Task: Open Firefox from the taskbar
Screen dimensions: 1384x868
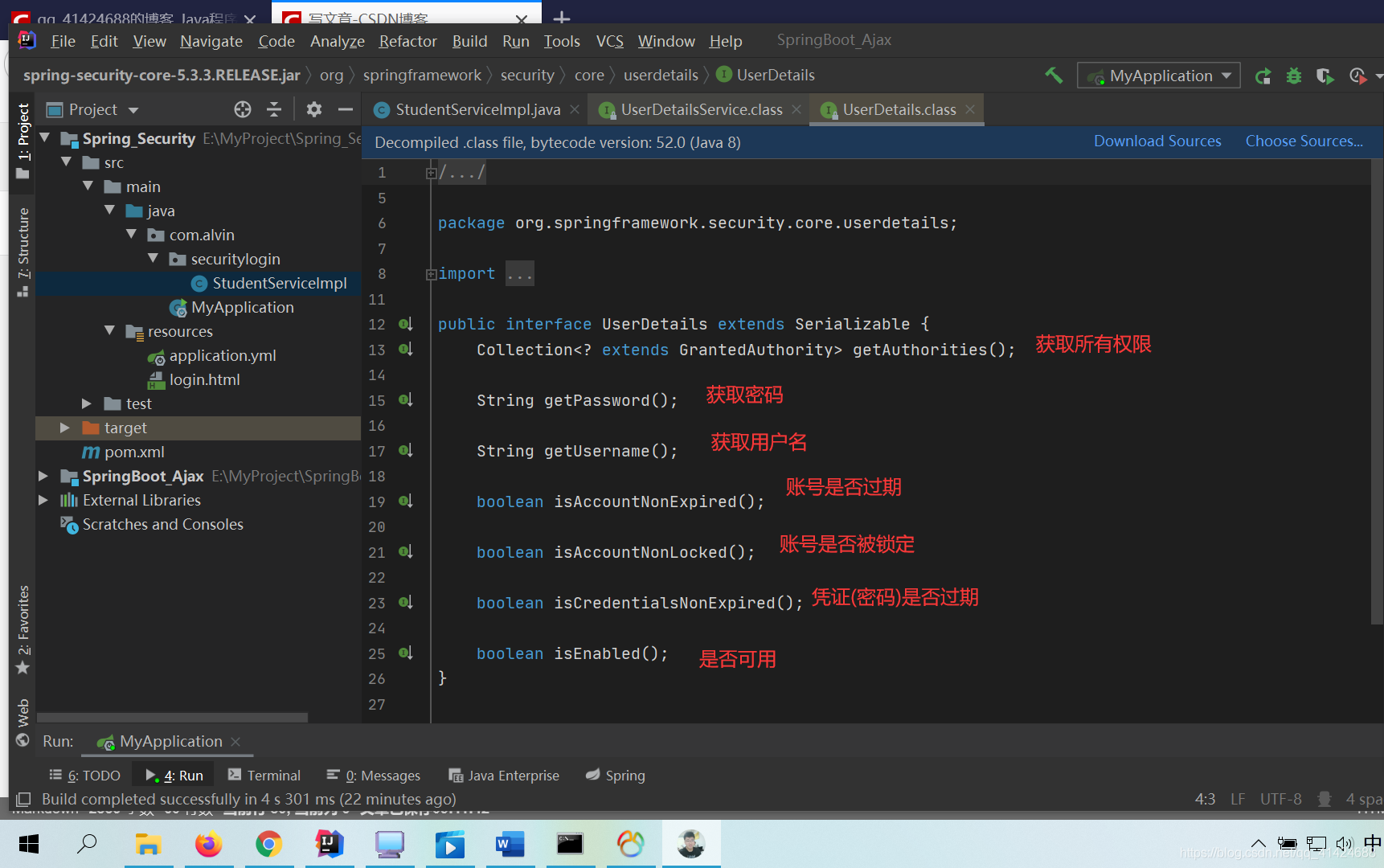Action: point(209,844)
